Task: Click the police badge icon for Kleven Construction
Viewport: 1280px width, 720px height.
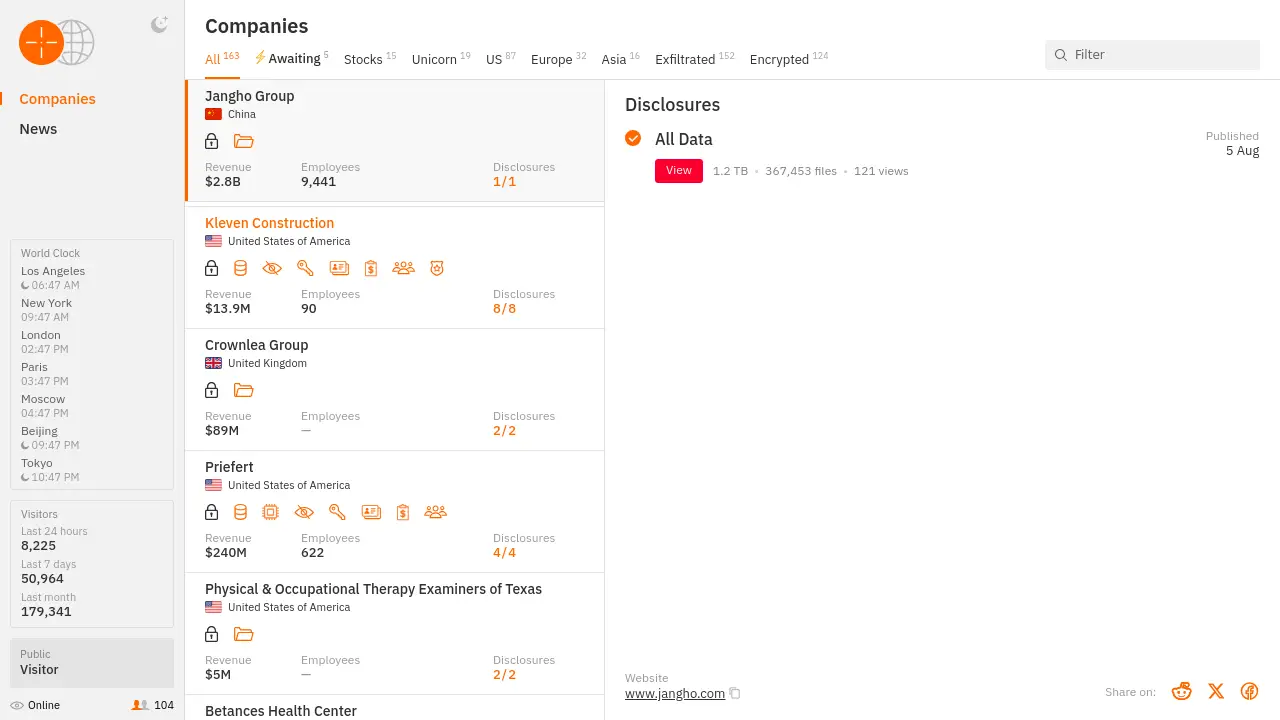Action: click(436, 268)
